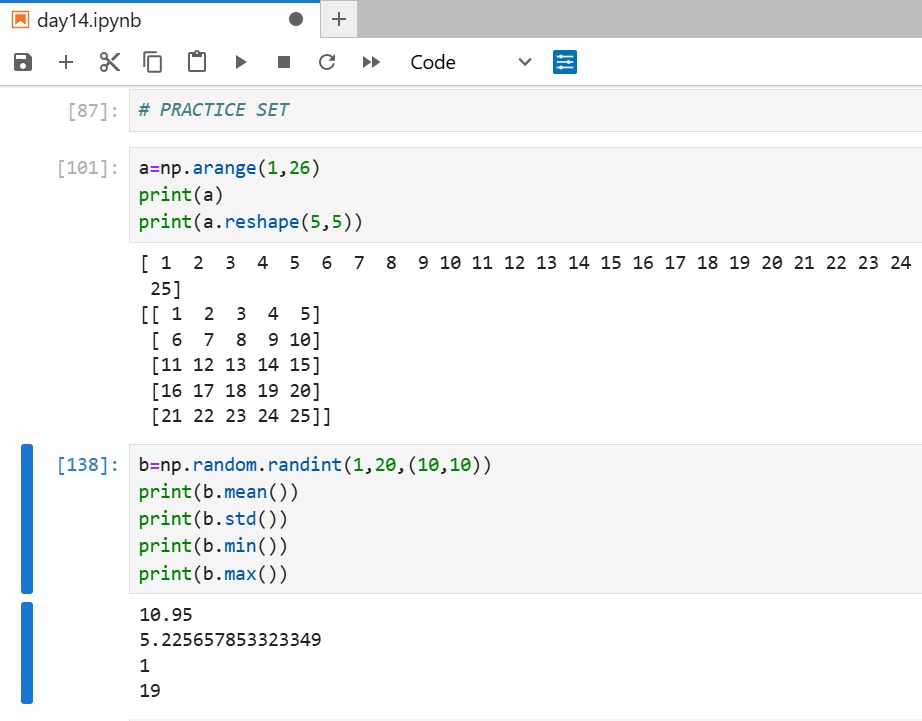The image size is (922, 721).
Task: Copy the selected cell
Action: [152, 61]
